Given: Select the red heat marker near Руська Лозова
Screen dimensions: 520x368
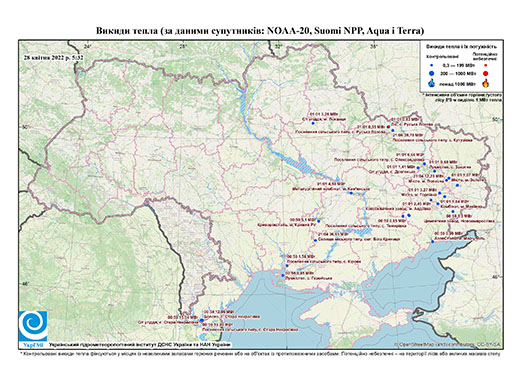Looking at the screenshot, I should 388,127.
